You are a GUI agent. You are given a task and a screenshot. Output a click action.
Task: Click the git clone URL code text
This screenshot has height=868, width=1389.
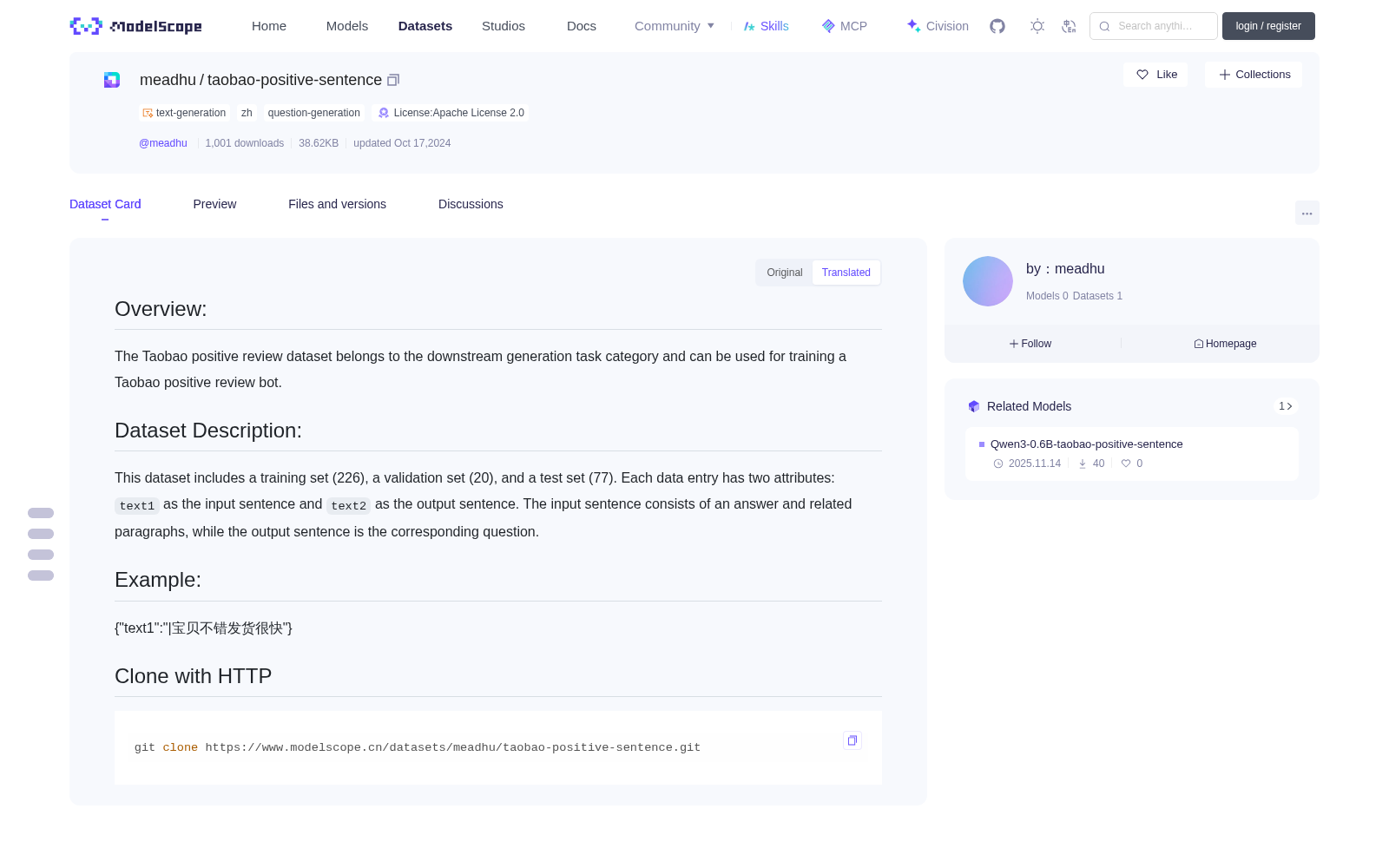tap(417, 747)
